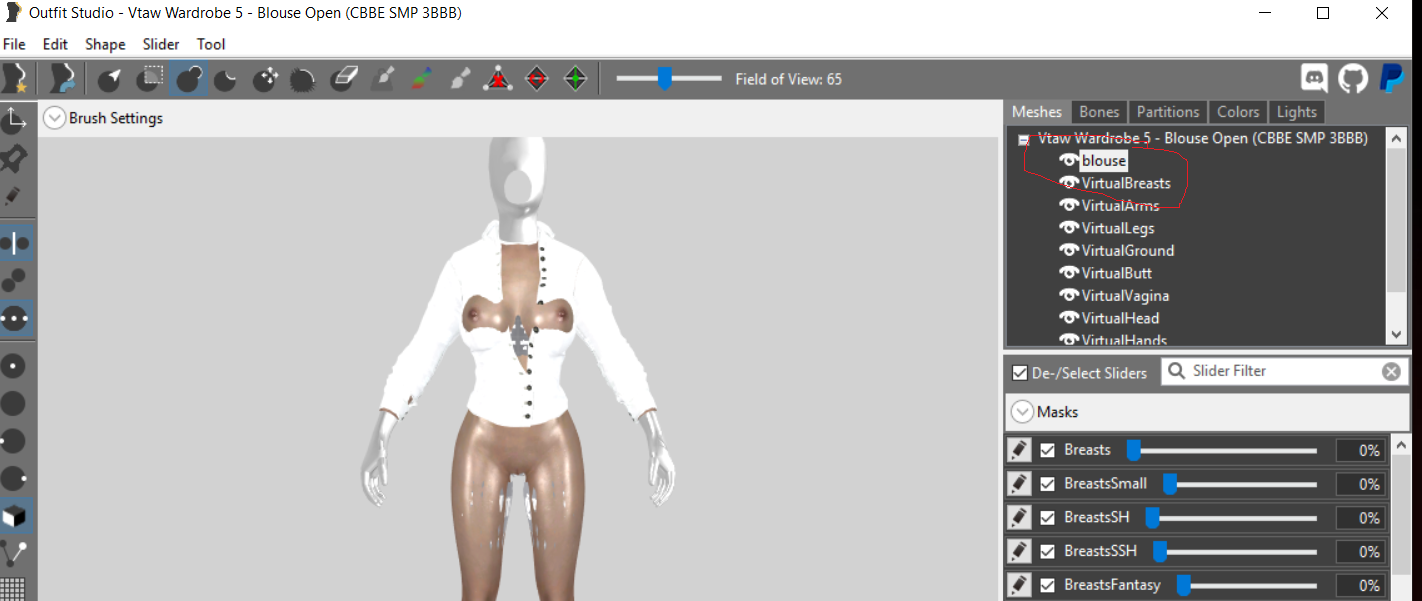Hide the VirtualBreasts mesh eye icon
Screen dimensions: 1422x601
click(1069, 183)
